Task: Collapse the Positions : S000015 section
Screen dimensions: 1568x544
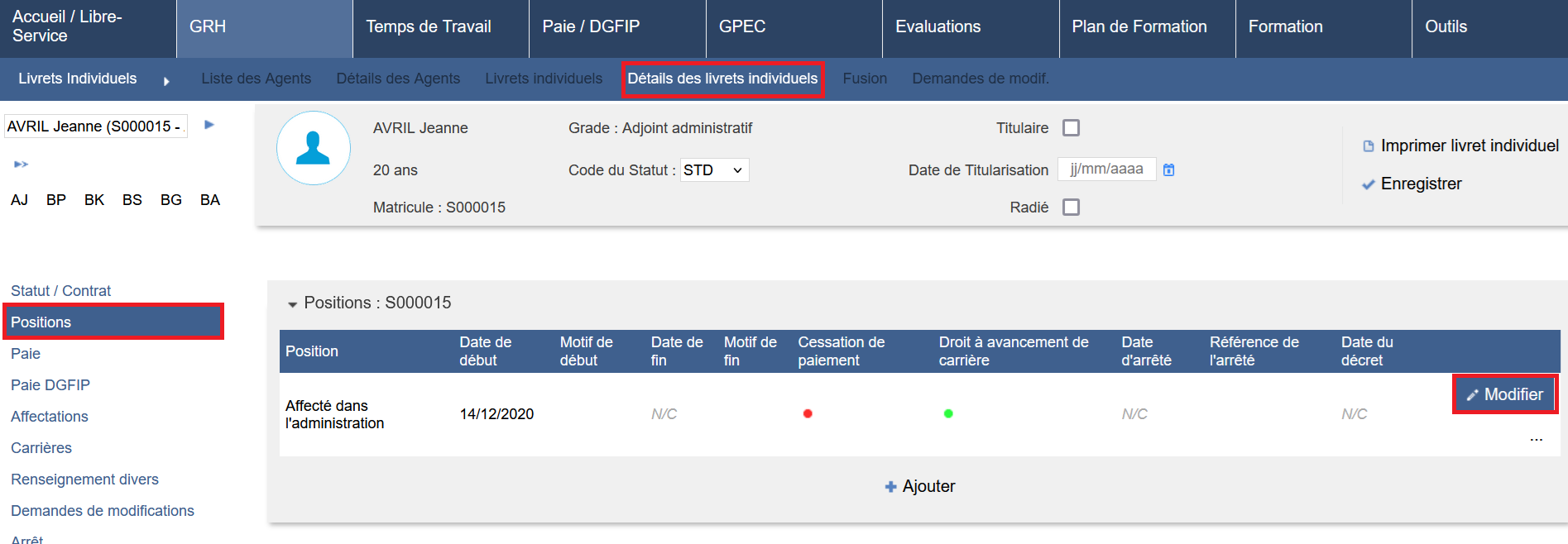Action: 292,304
